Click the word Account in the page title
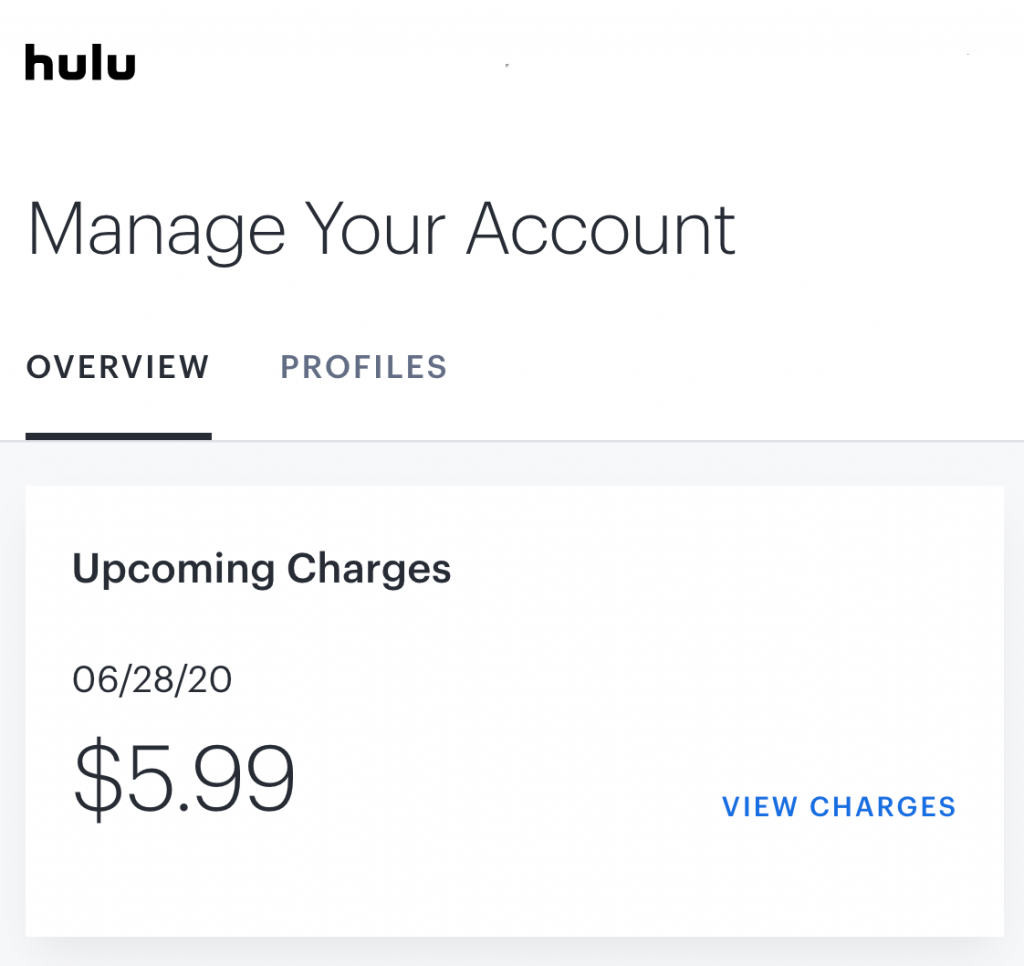The width and height of the screenshot is (1024, 966). [x=601, y=230]
